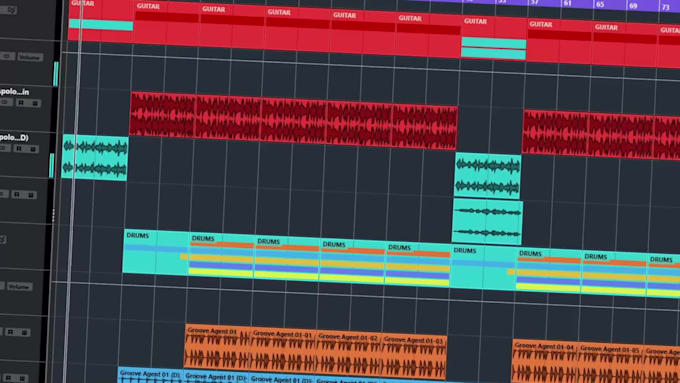
Task: Select leftmost blue Groove Agent 01 (D) clip
Action: pos(150,375)
